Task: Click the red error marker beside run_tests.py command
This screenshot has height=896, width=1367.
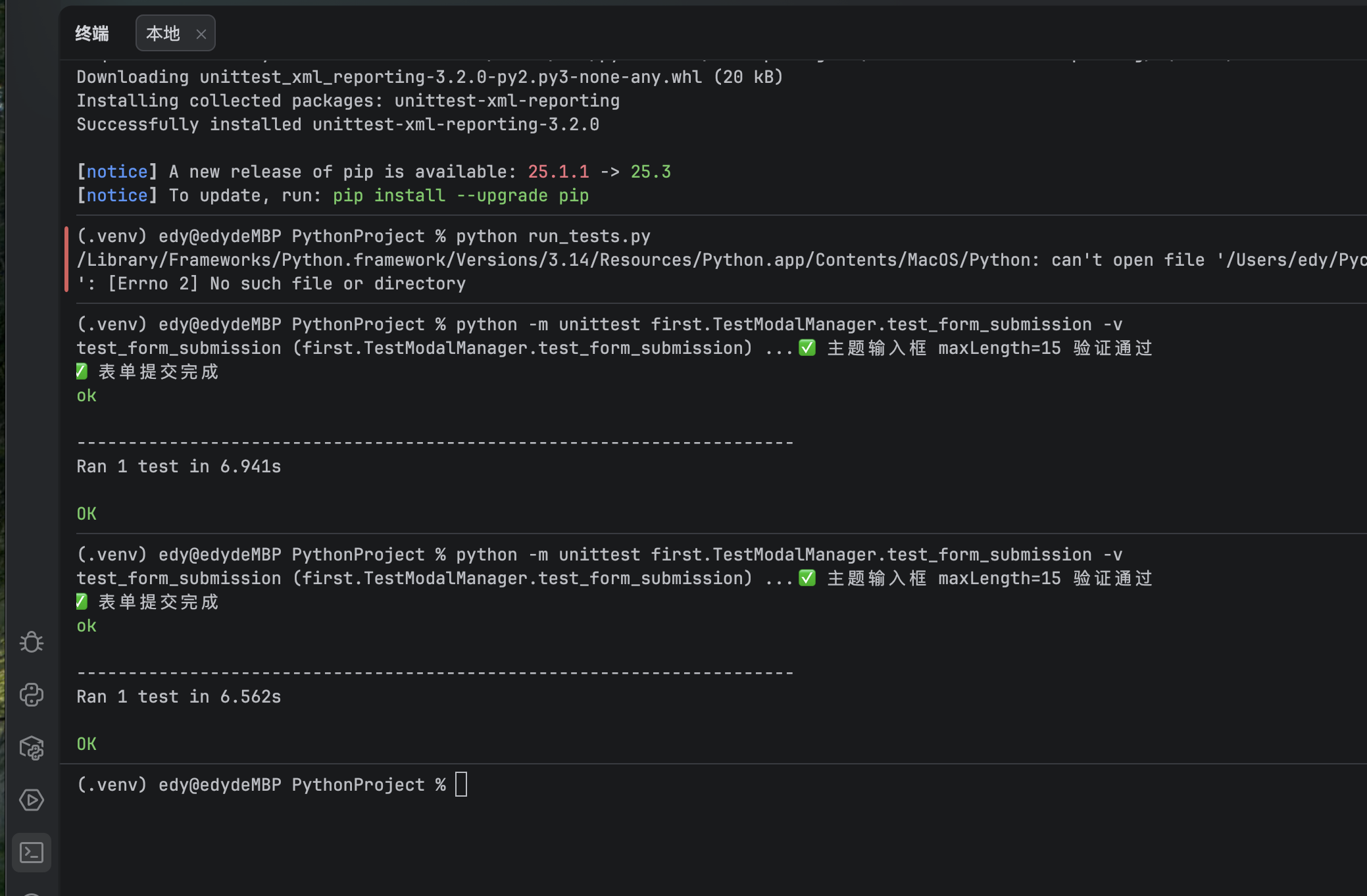Action: point(66,259)
